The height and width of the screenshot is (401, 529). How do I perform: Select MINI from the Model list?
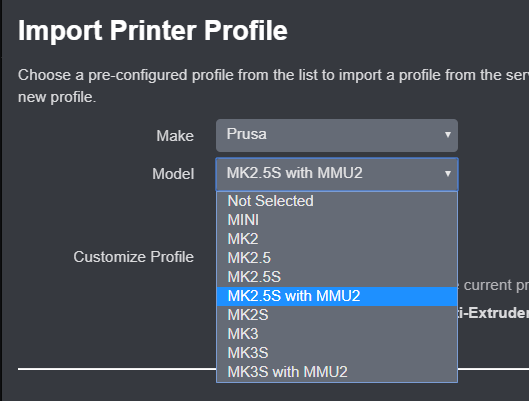337,220
